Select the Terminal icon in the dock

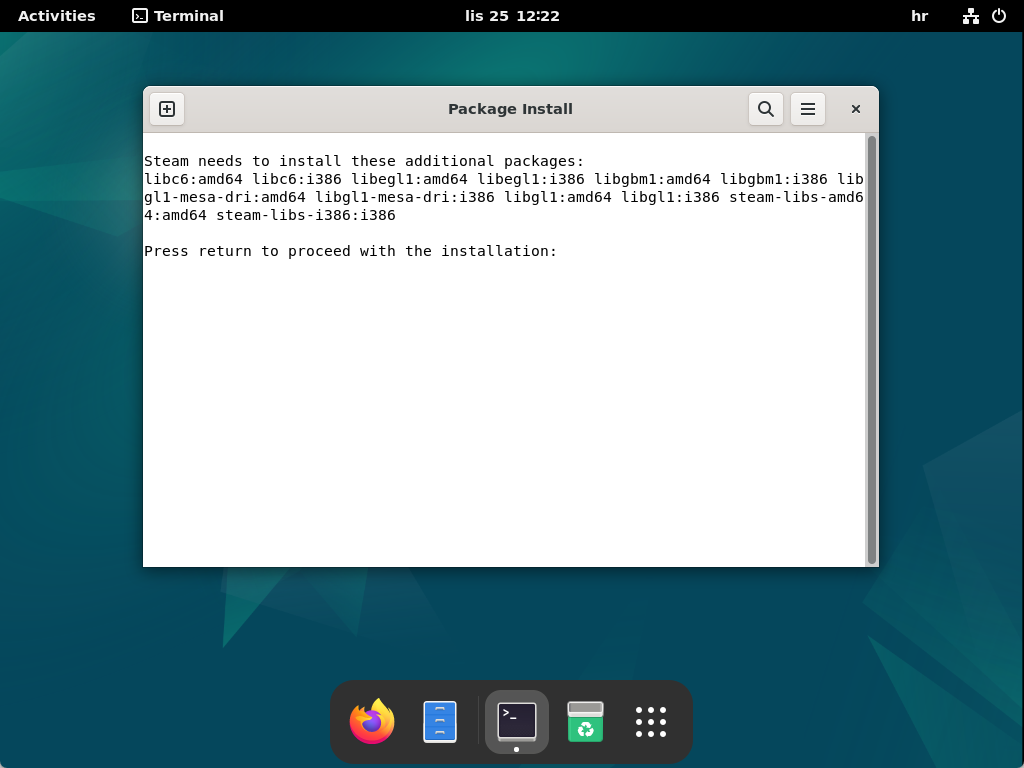tap(516, 721)
